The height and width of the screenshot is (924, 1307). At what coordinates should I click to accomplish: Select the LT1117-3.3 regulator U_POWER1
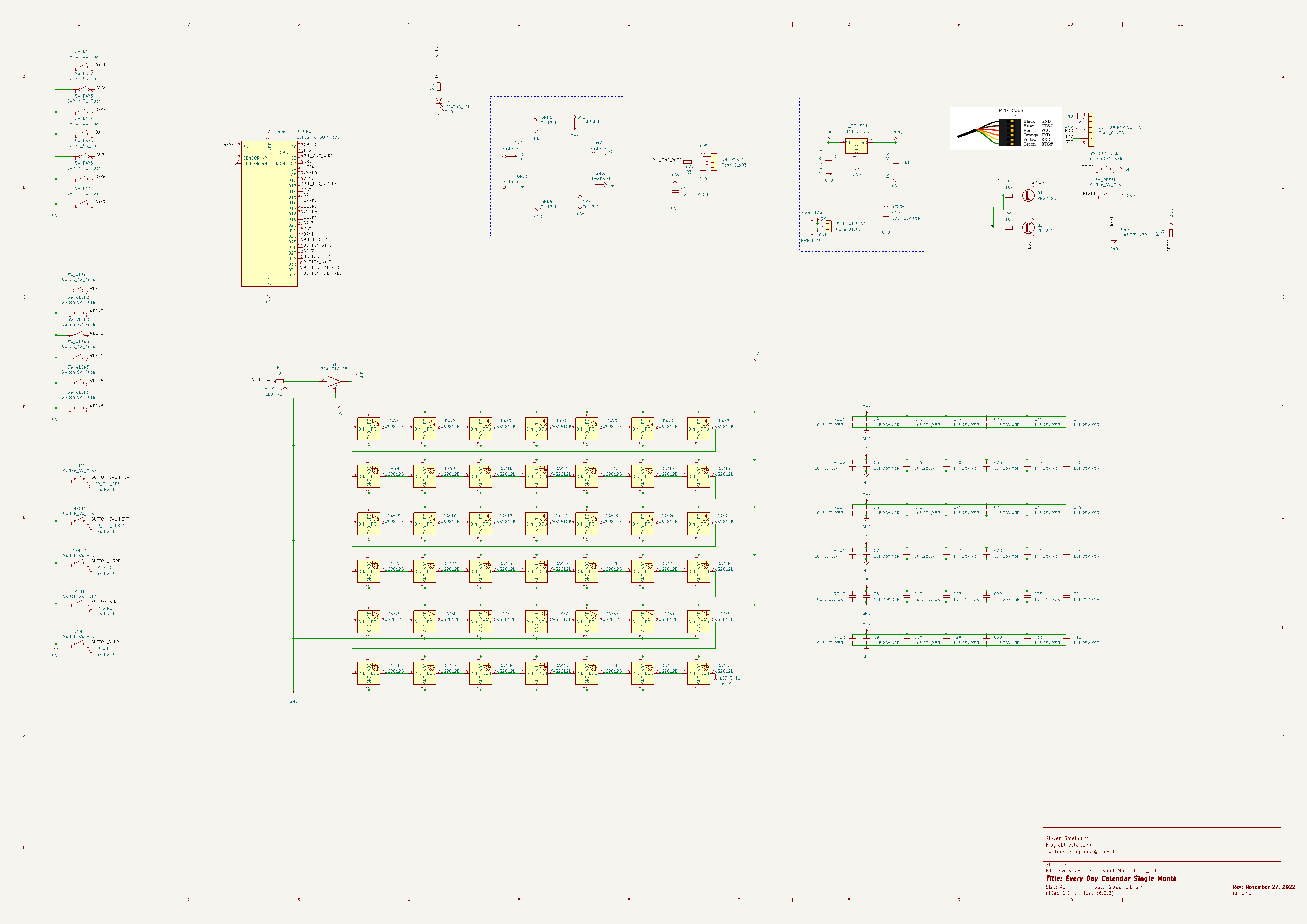(x=856, y=146)
